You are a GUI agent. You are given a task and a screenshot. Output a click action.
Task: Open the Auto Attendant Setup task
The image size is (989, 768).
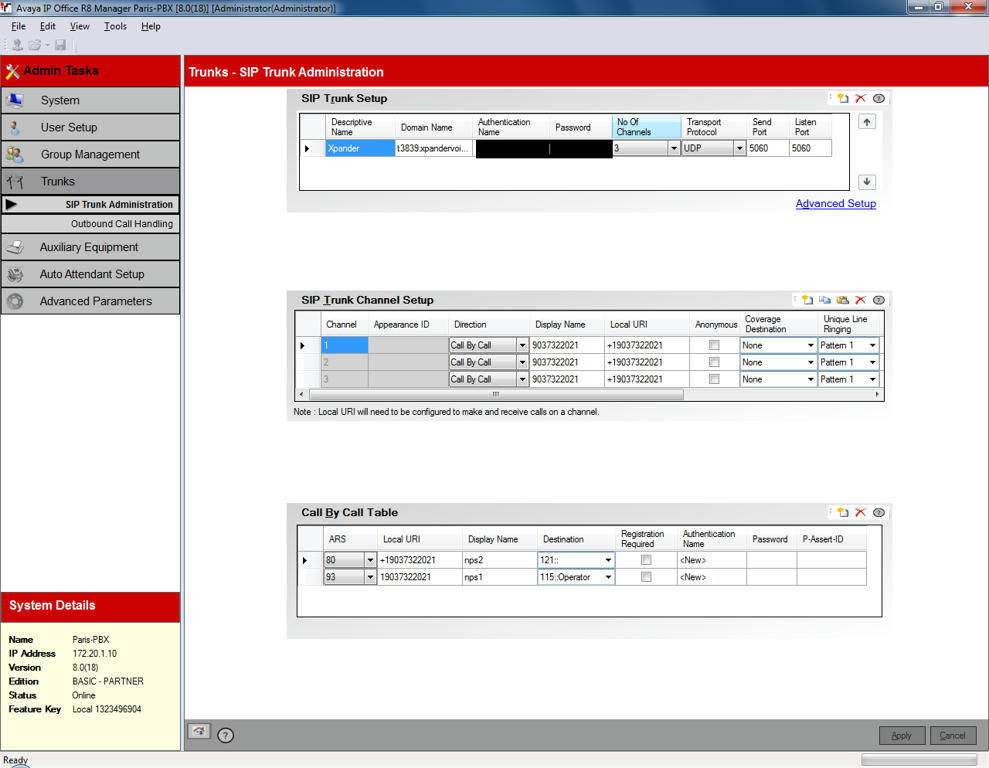90,274
